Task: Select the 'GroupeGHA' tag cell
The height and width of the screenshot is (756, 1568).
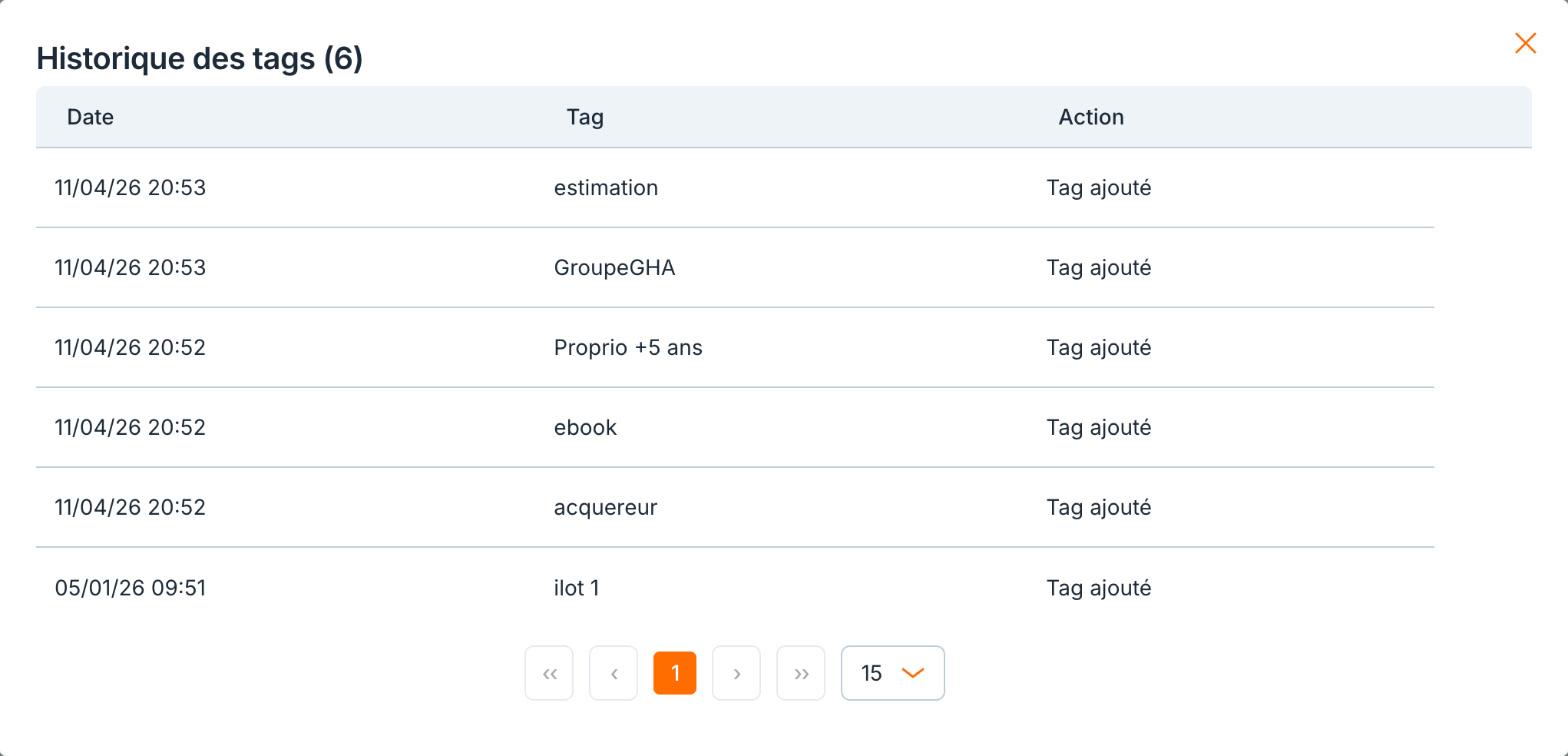Action: [614, 268]
